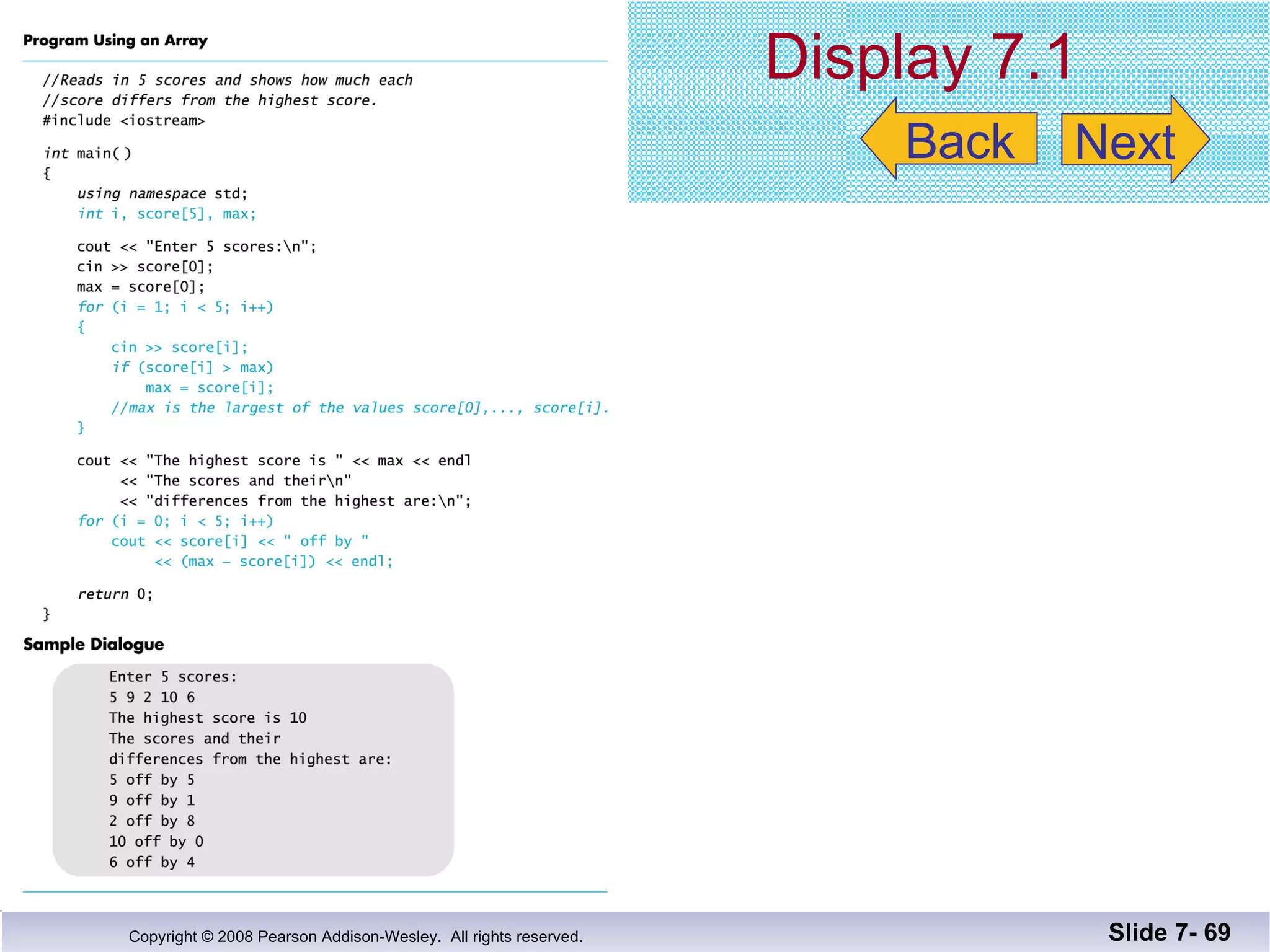Select the '5 9 2 10 6' input line

pos(152,697)
